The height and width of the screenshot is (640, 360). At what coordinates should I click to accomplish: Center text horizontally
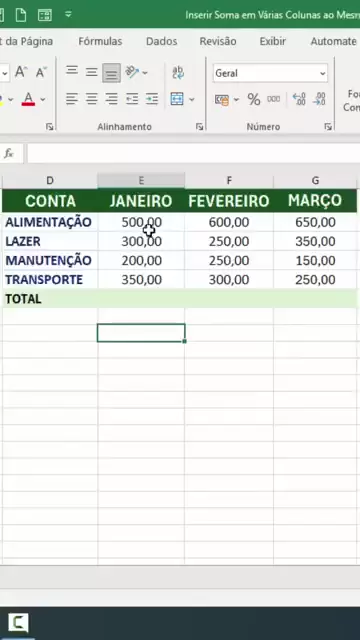coord(91,99)
